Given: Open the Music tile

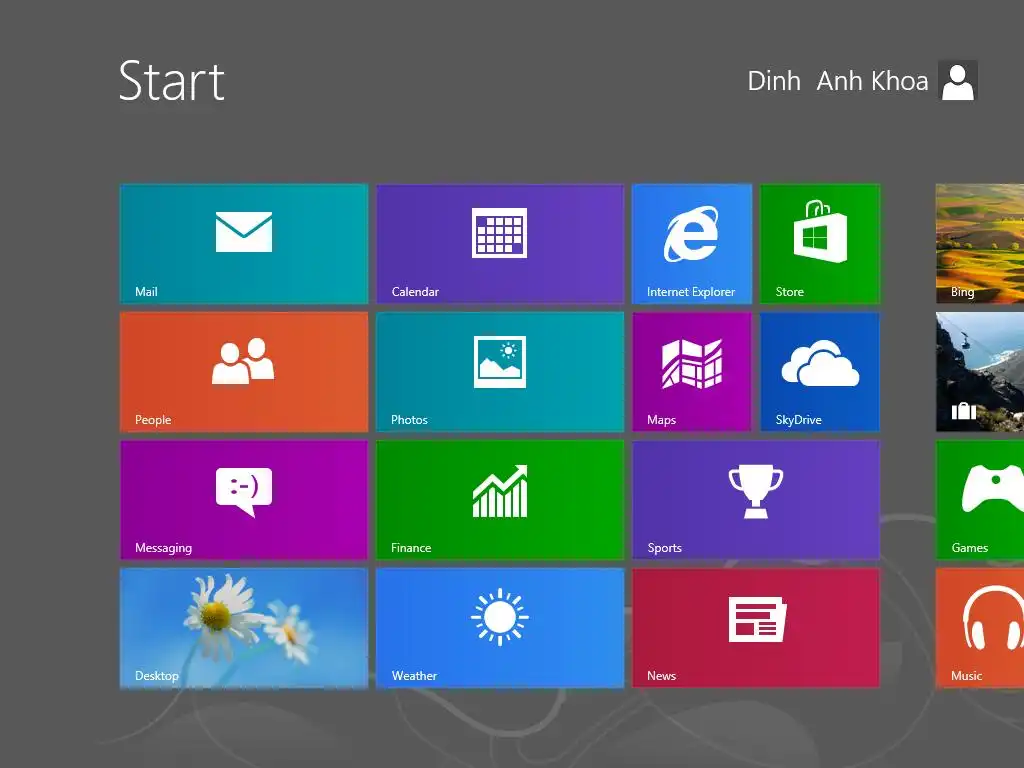Looking at the screenshot, I should click(x=980, y=628).
